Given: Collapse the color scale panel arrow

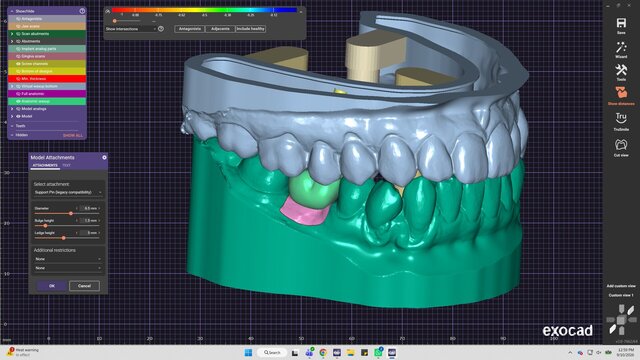Looking at the screenshot, I should coord(301,11).
